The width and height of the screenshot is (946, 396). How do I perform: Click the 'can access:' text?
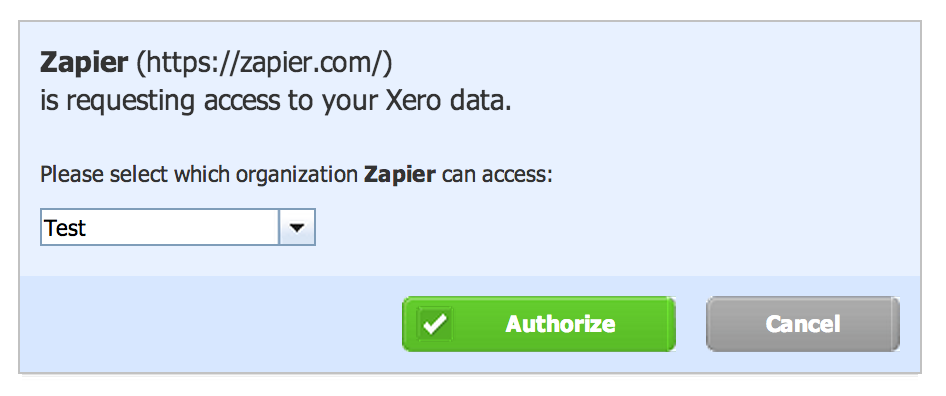click(x=497, y=175)
